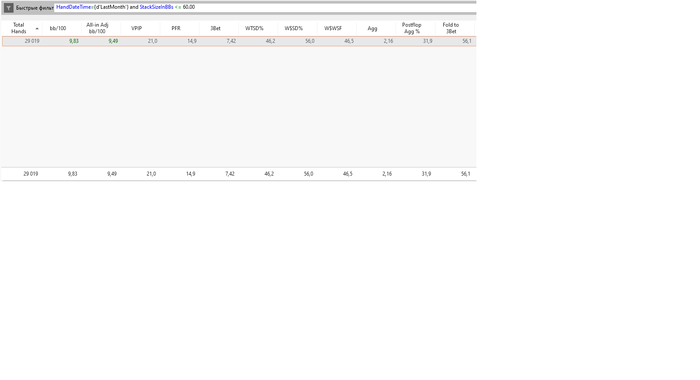Viewport: 700px width, 380px height.
Task: Select PFR 14,9 cell in highlighted data row
Action: tap(192, 41)
